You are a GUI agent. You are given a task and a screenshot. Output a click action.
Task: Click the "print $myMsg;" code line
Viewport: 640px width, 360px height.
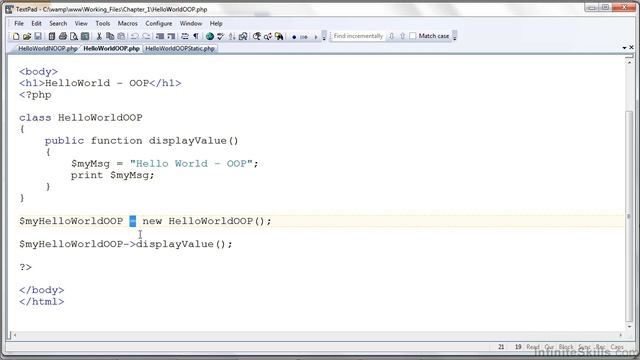[x=112, y=176]
